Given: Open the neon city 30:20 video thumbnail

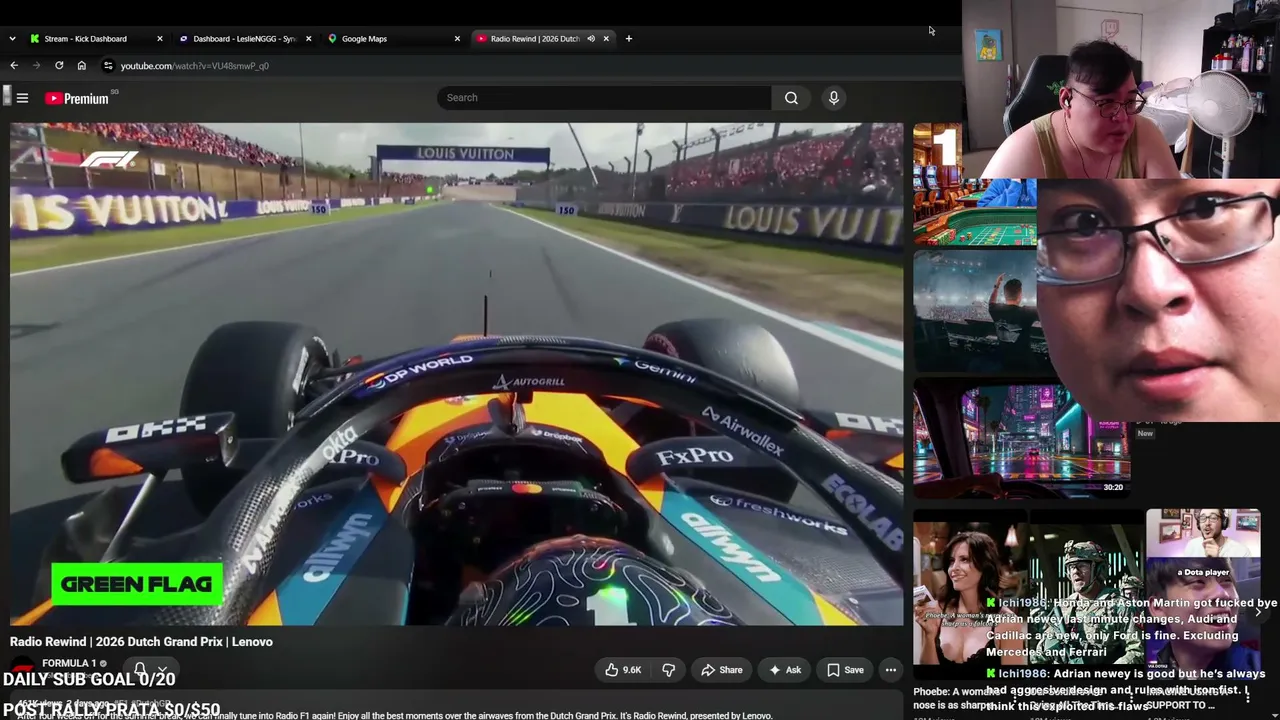Looking at the screenshot, I should (1021, 438).
